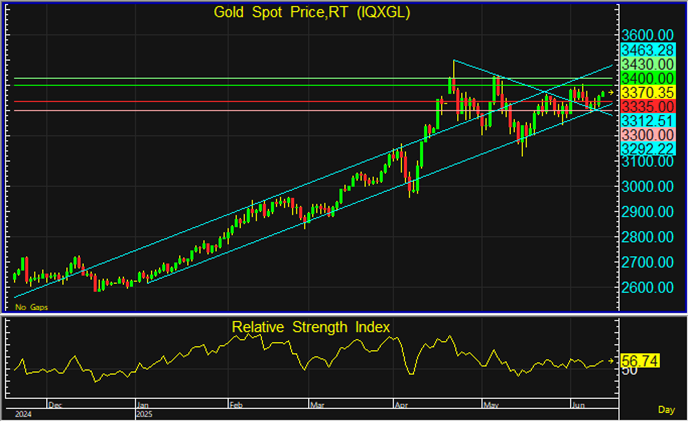Click the yellow arrow beside the RSI line end
689x422 pixels.
point(610,361)
